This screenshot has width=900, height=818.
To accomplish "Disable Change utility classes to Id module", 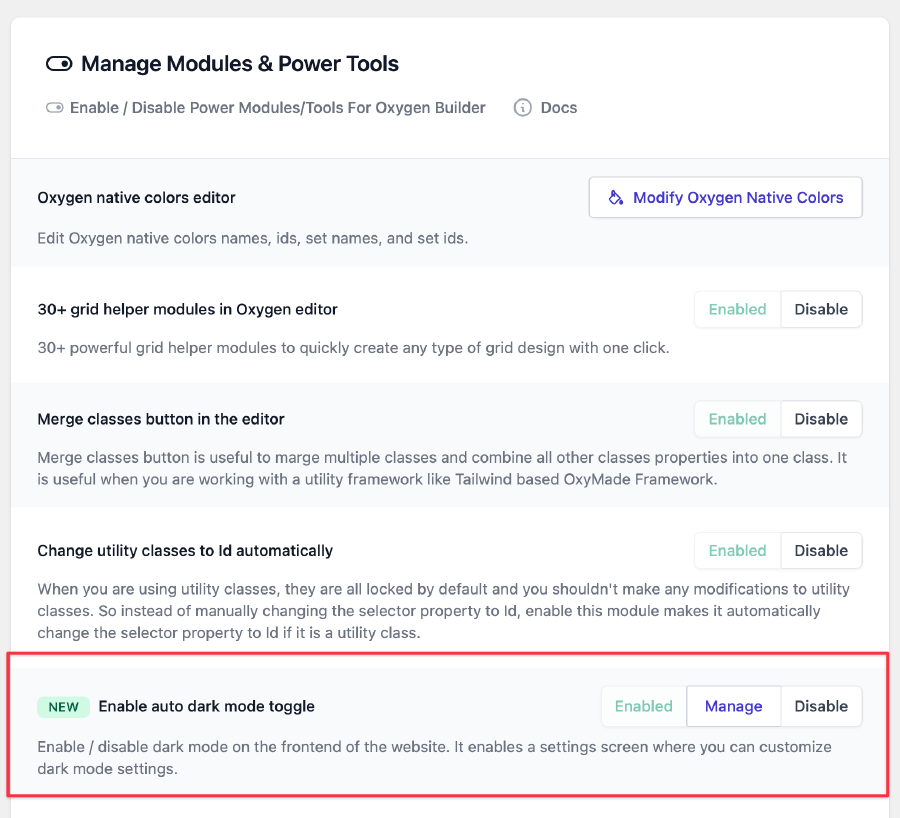I will coord(821,550).
